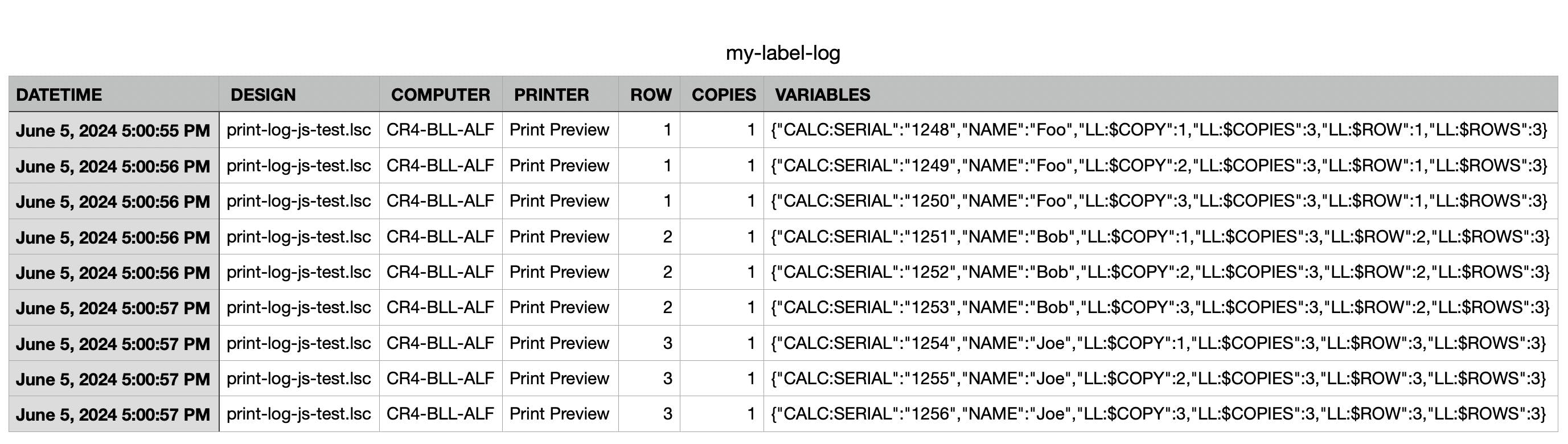Click the ROW column header
The width and height of the screenshot is (1568, 444).
click(650, 95)
